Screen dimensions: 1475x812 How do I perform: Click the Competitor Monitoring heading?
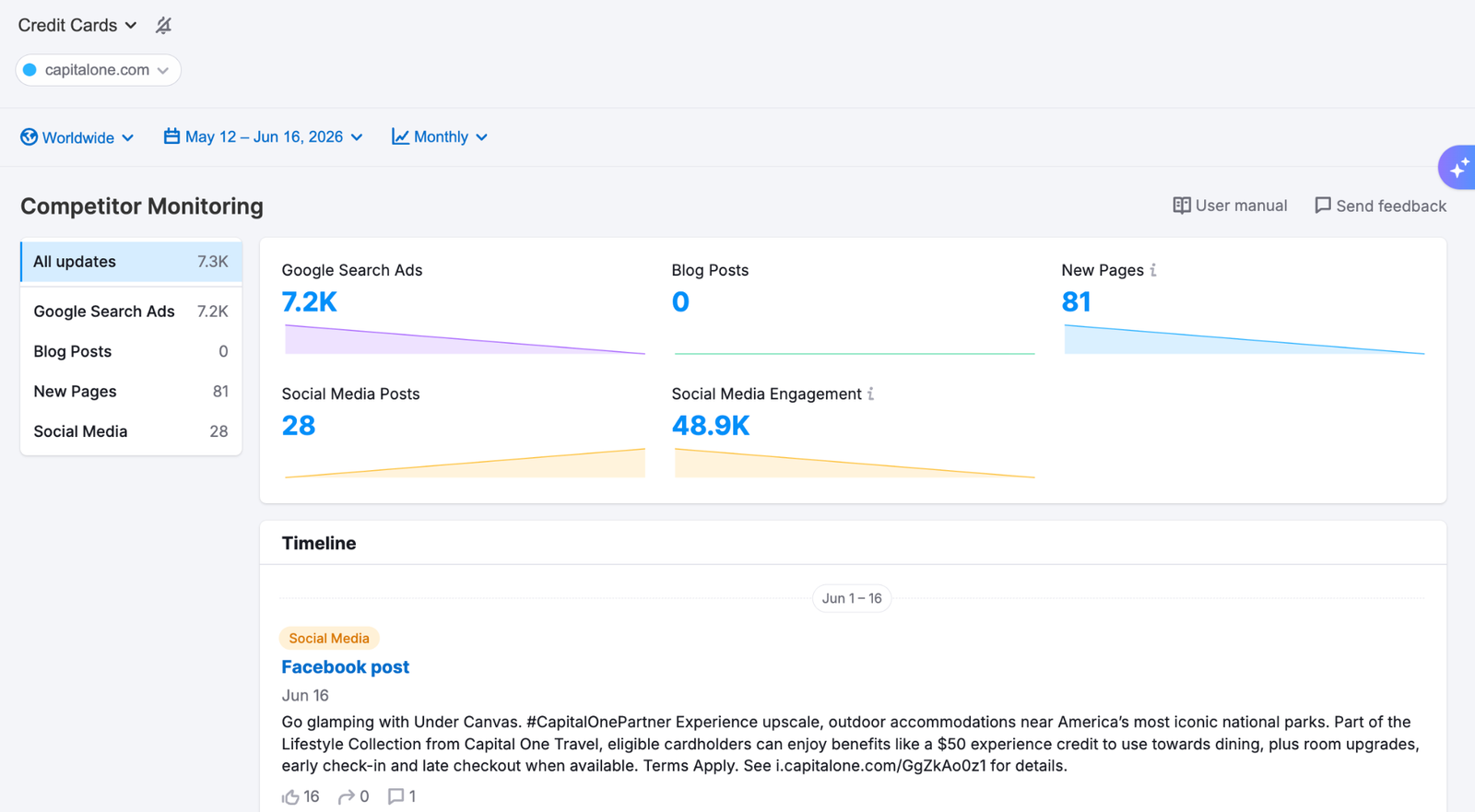(142, 206)
